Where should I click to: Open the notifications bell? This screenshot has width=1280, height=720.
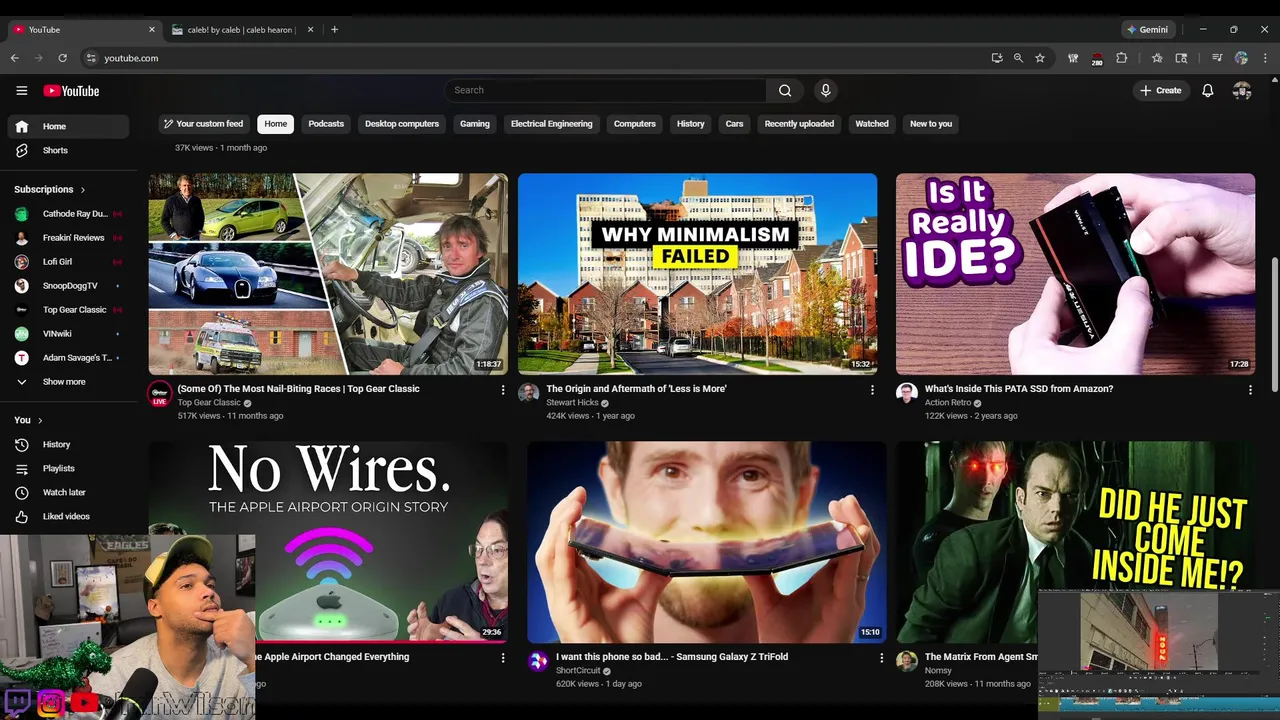(1208, 90)
